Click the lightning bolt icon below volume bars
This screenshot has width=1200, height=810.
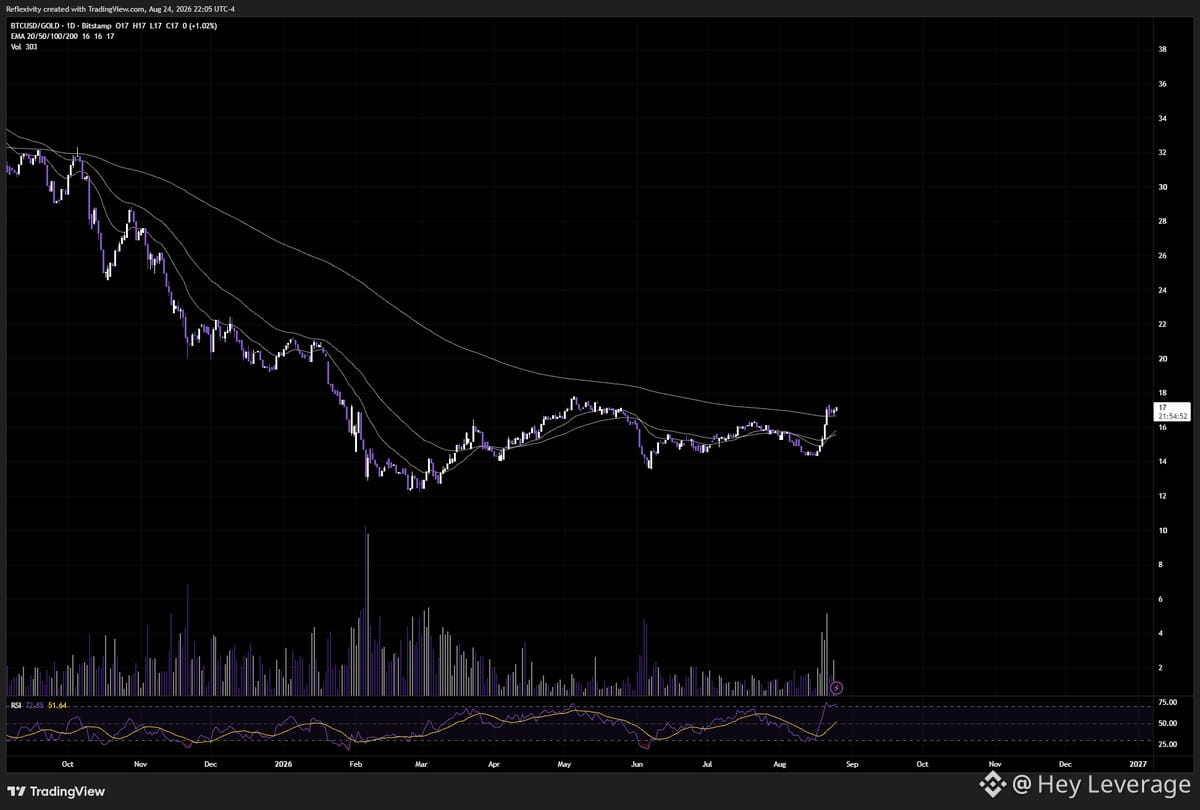(x=837, y=688)
